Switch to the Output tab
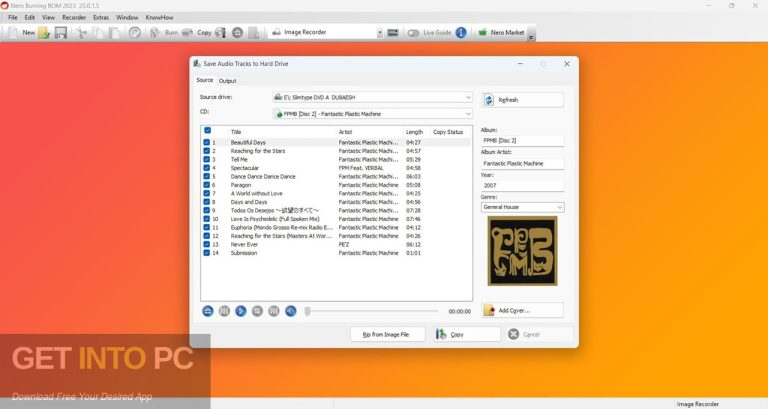 click(x=227, y=81)
